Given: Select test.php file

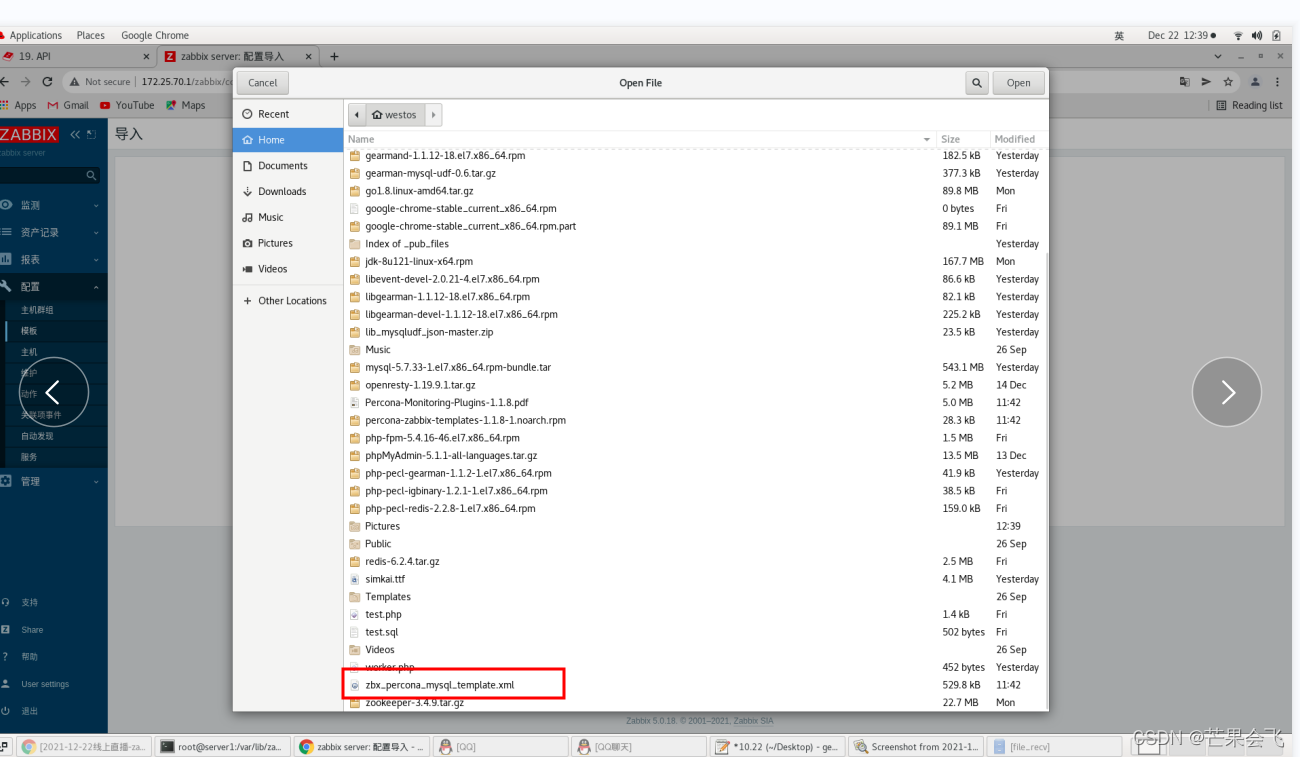Looking at the screenshot, I should (x=696, y=614).
